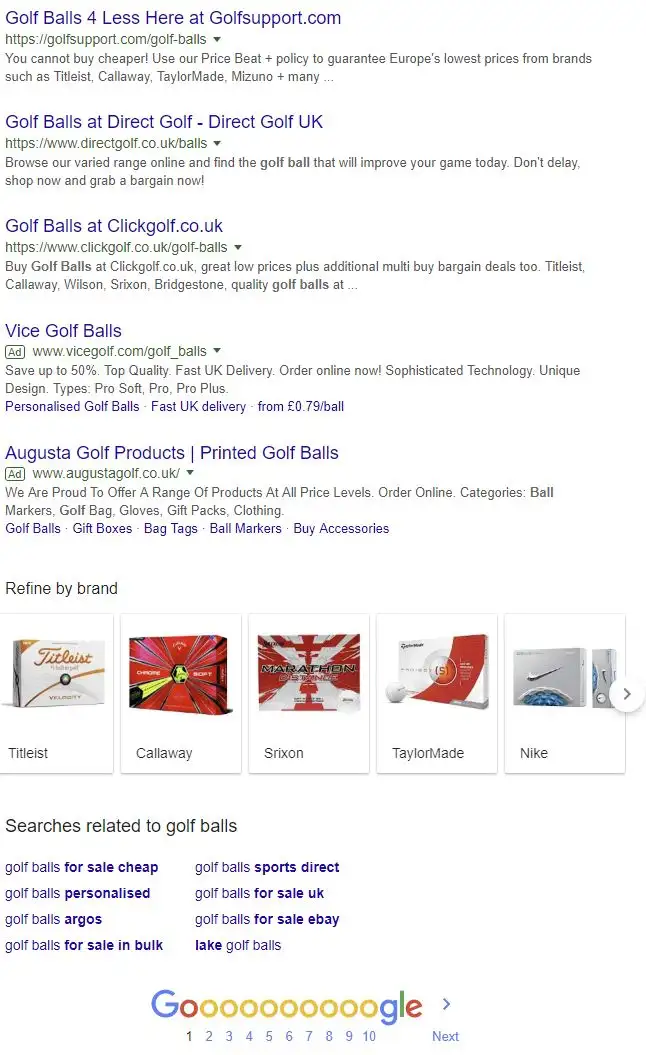Search related term golf balls argos
646x1055 pixels.
click(x=53, y=919)
